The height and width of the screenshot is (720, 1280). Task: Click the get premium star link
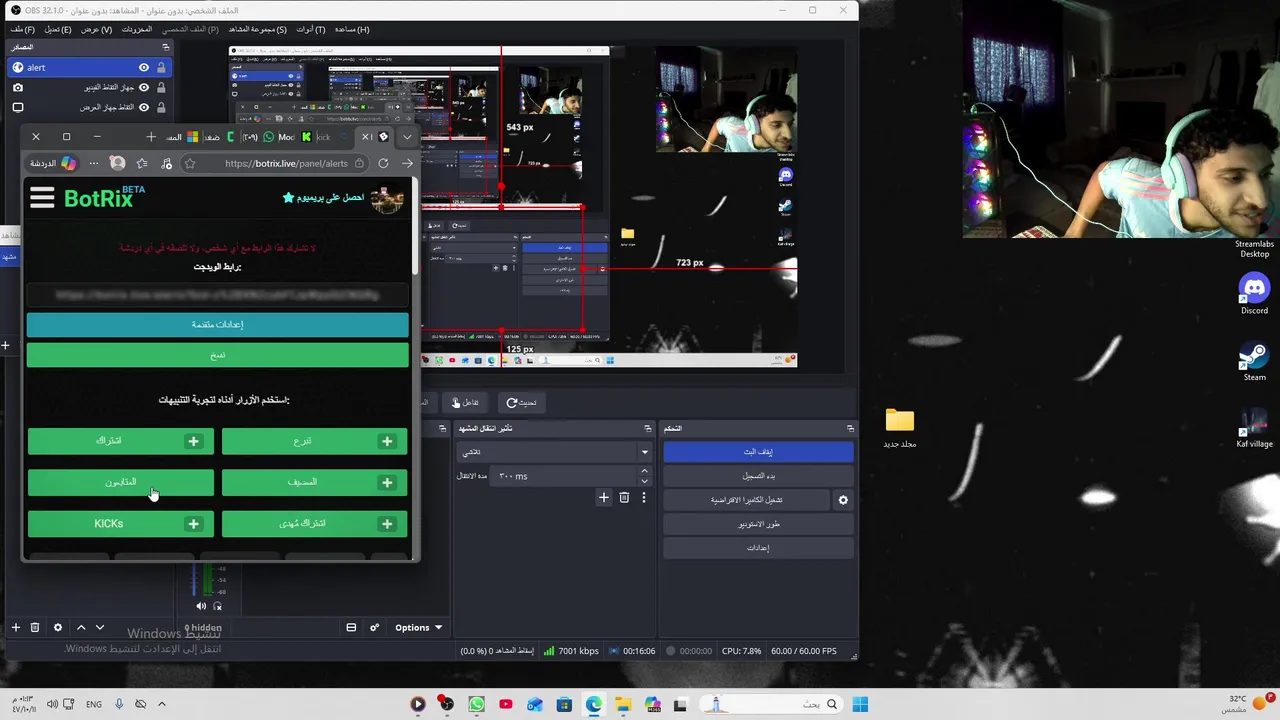(x=324, y=197)
